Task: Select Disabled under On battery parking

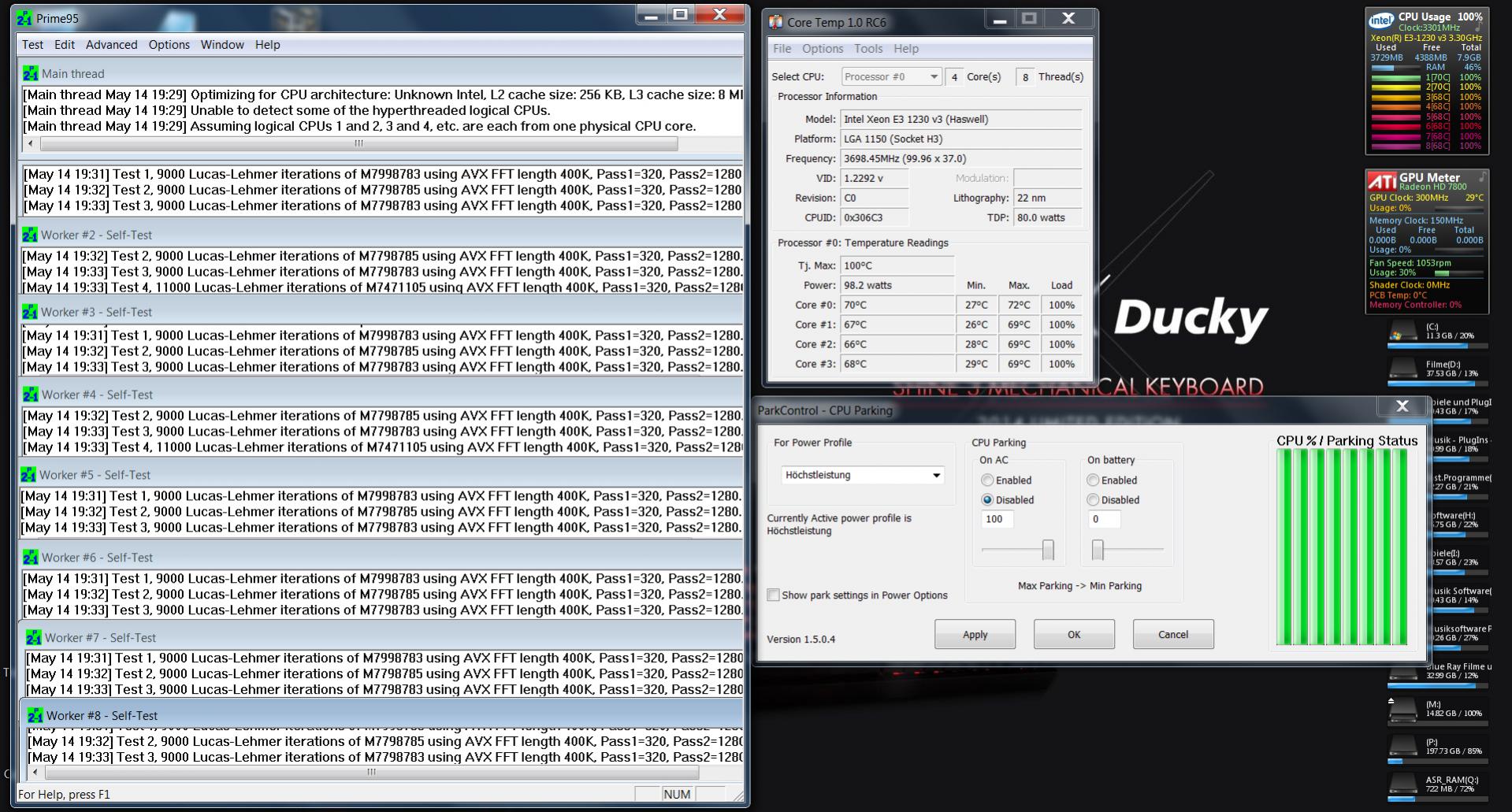Action: click(1093, 500)
